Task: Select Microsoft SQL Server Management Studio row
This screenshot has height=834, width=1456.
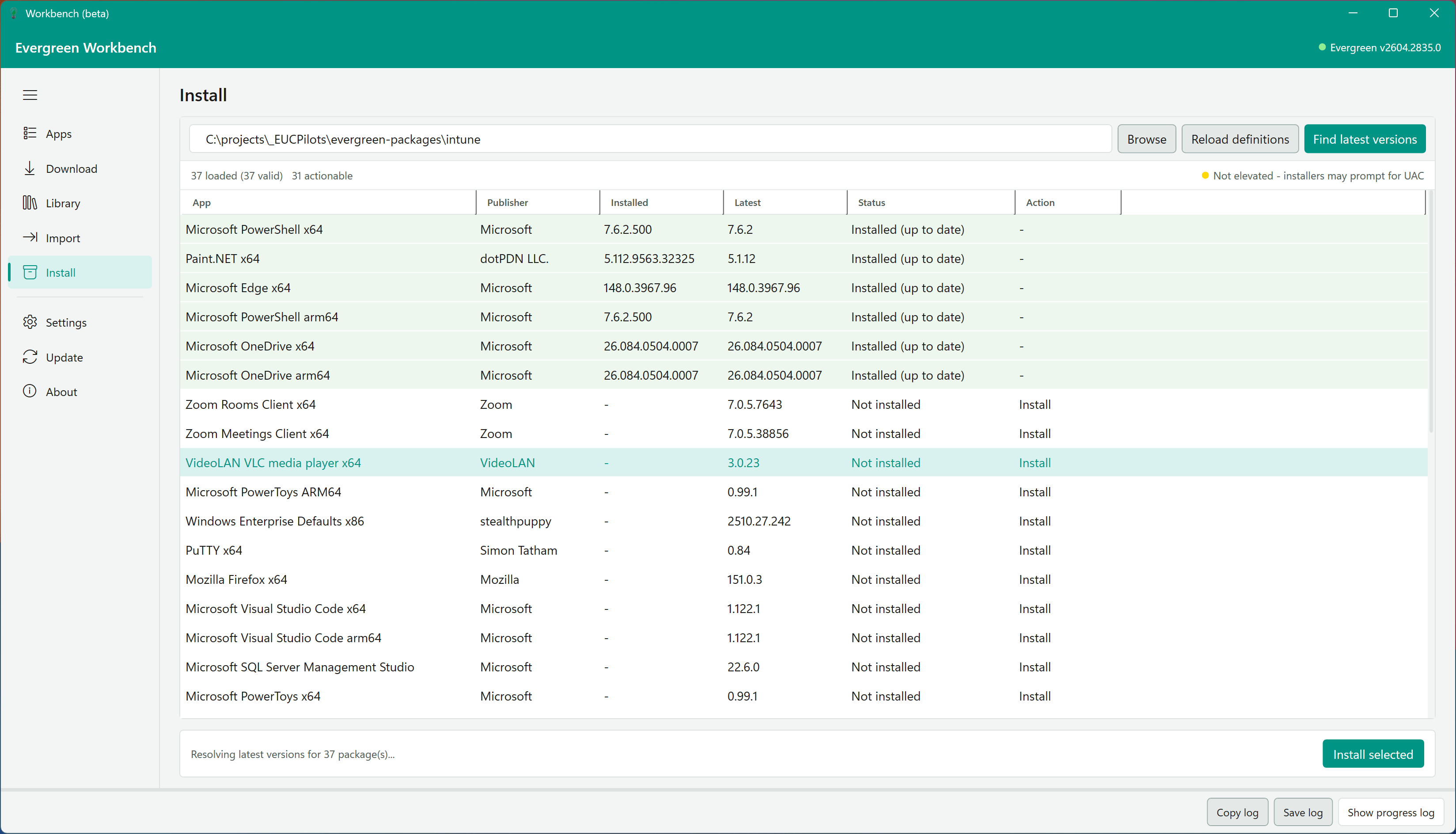Action: [x=804, y=667]
